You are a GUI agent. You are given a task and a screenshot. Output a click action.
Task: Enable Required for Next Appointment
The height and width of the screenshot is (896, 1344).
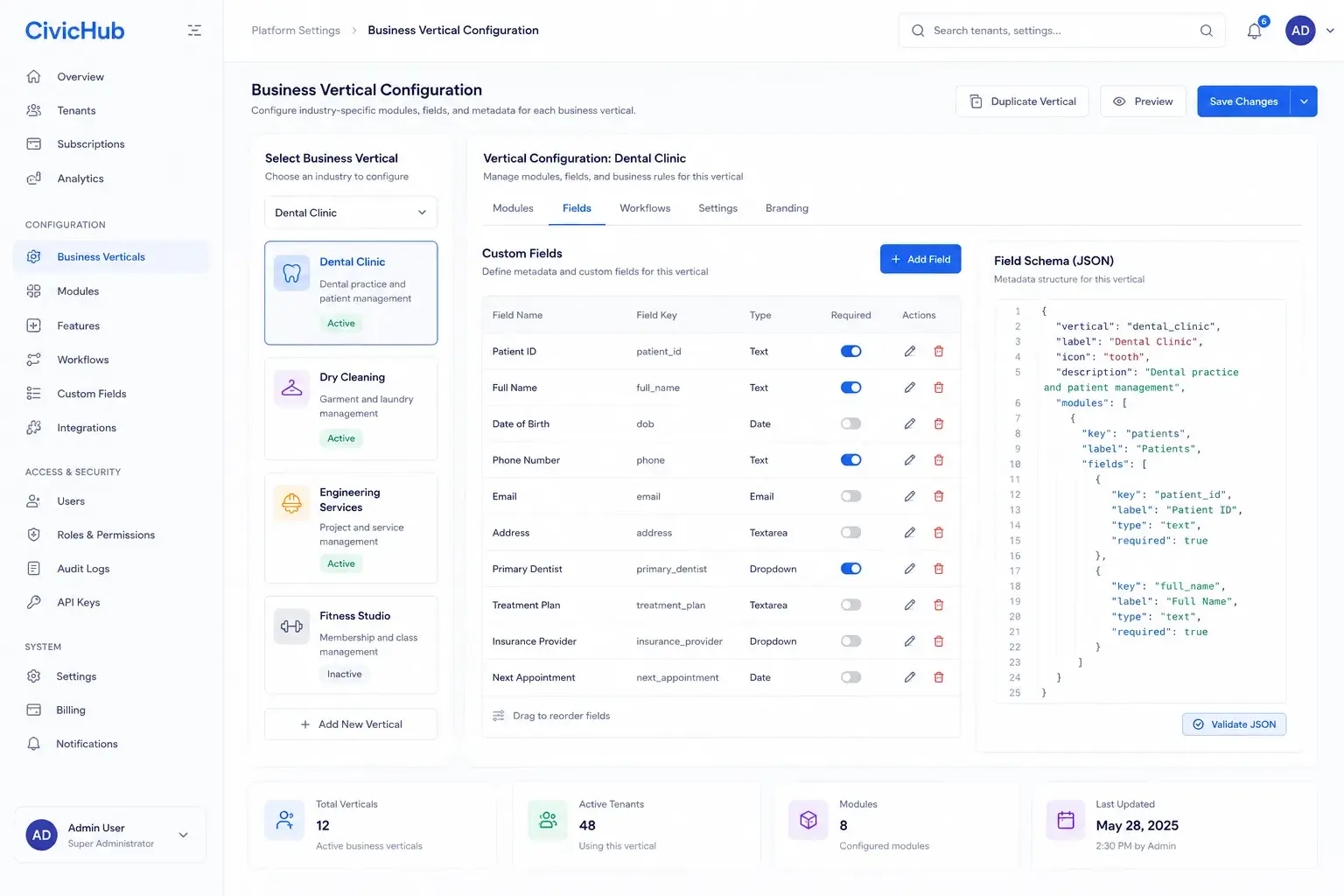pos(851,677)
